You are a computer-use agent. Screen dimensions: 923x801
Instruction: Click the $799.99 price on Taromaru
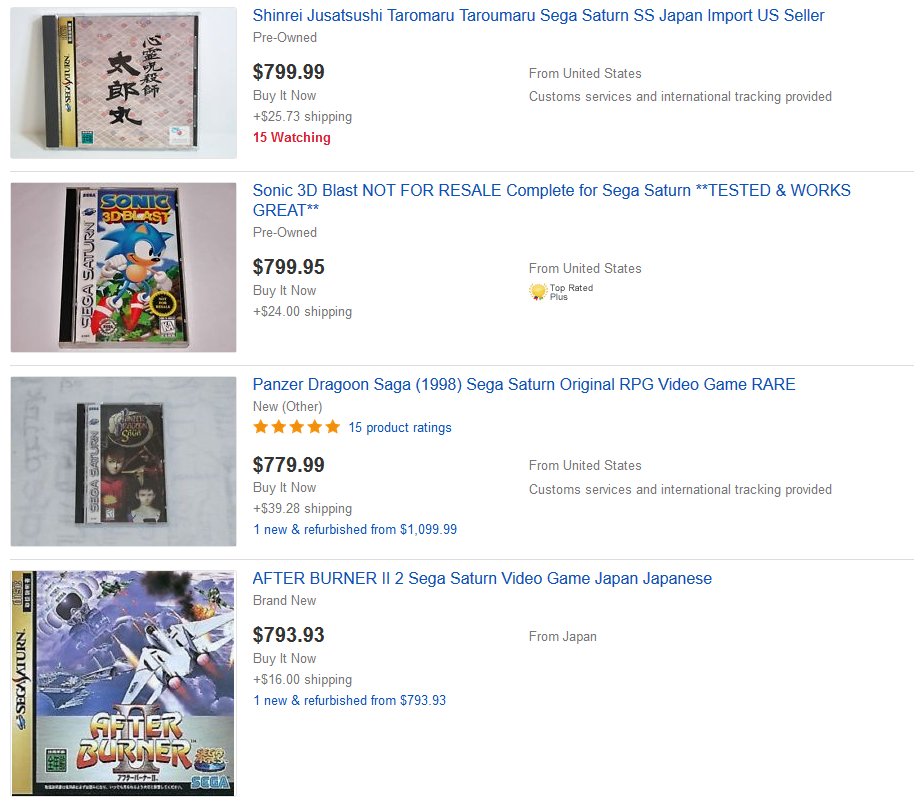(x=289, y=72)
